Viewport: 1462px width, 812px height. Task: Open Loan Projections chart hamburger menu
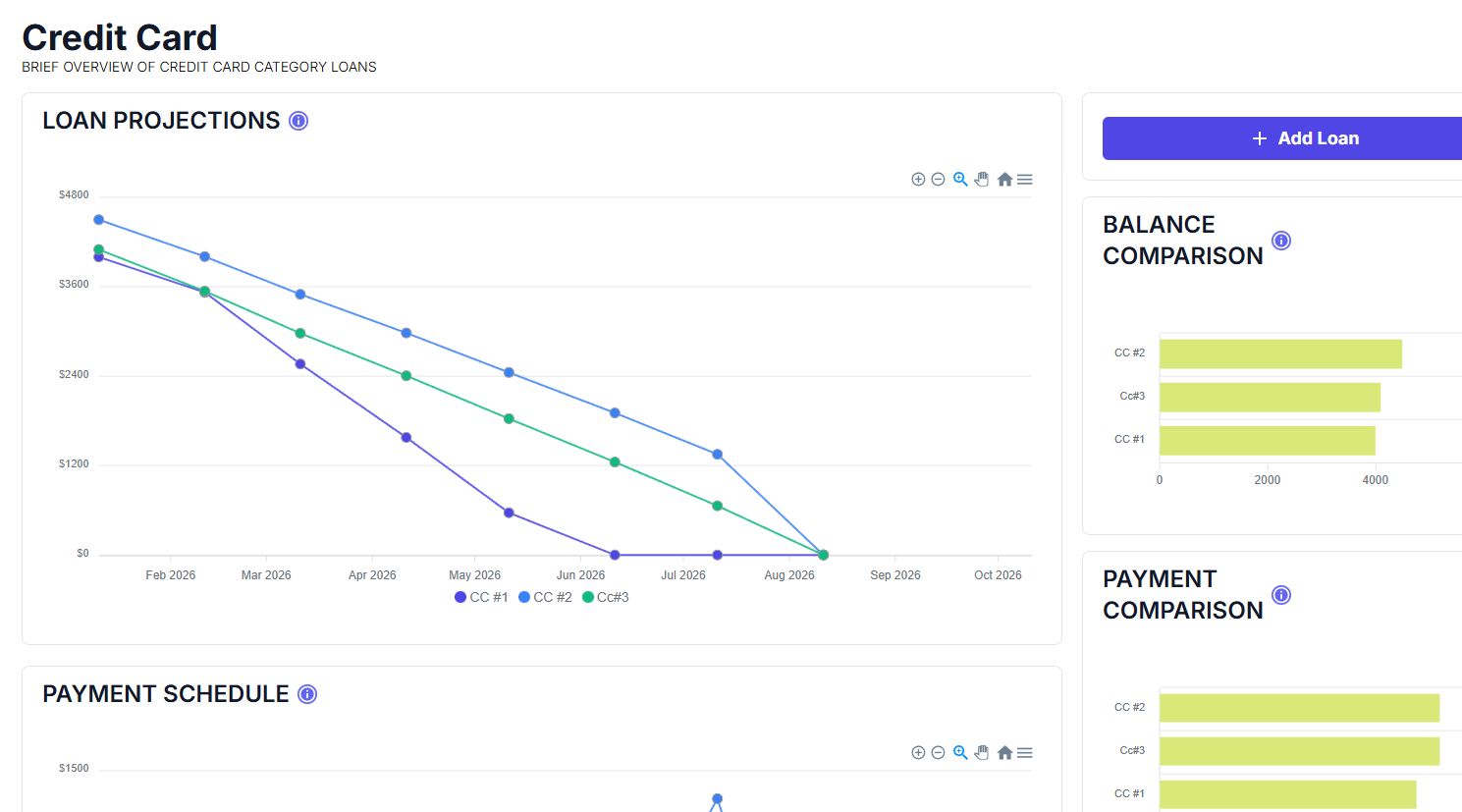point(1025,180)
